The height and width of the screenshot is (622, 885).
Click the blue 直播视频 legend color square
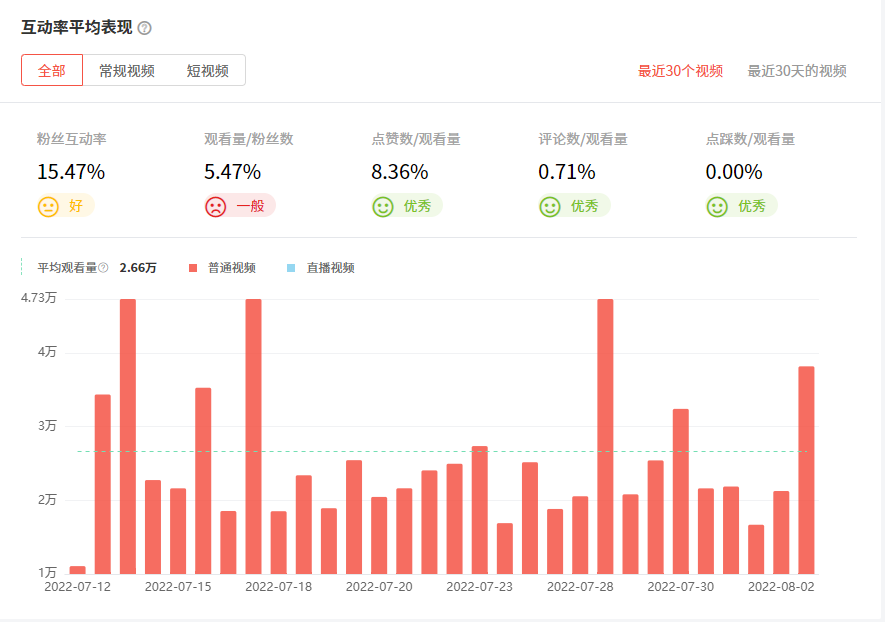point(291,268)
